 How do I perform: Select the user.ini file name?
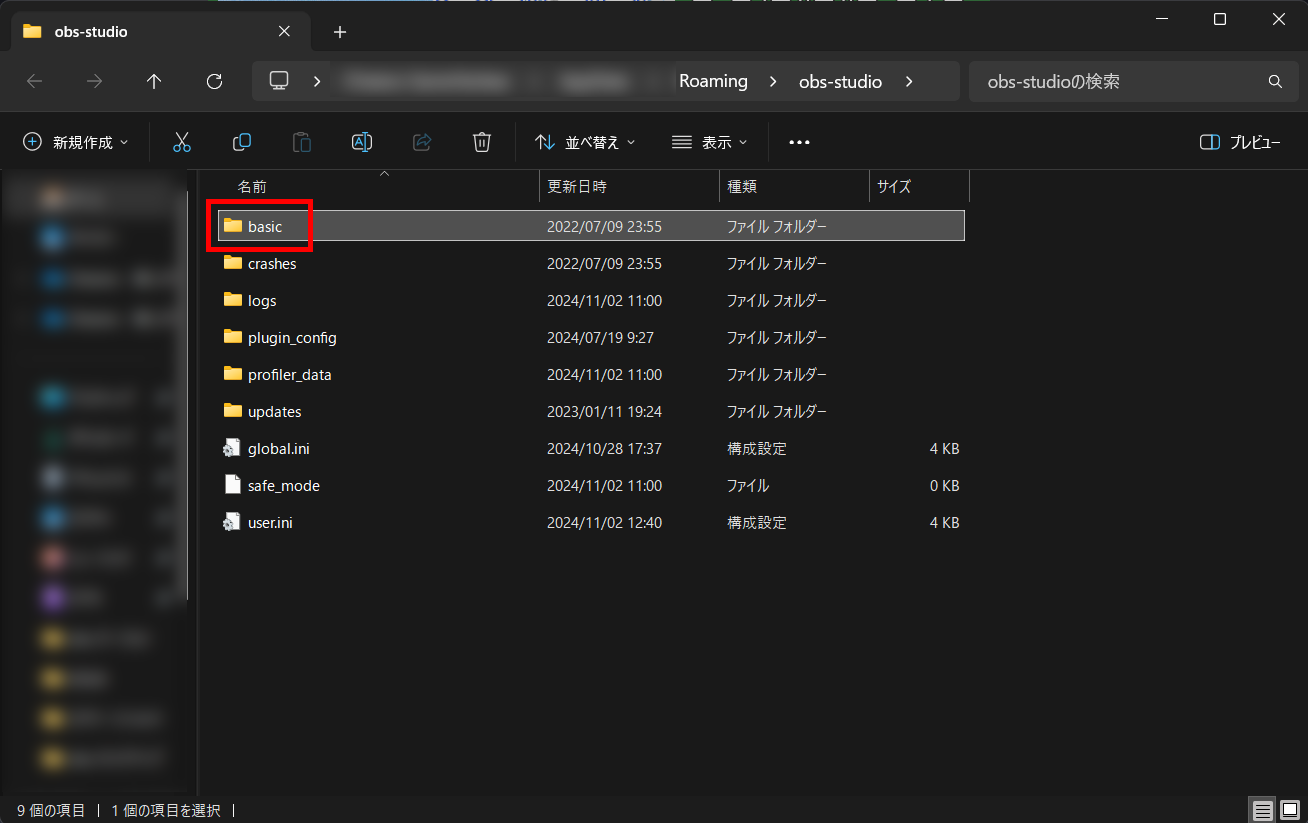tap(270, 523)
